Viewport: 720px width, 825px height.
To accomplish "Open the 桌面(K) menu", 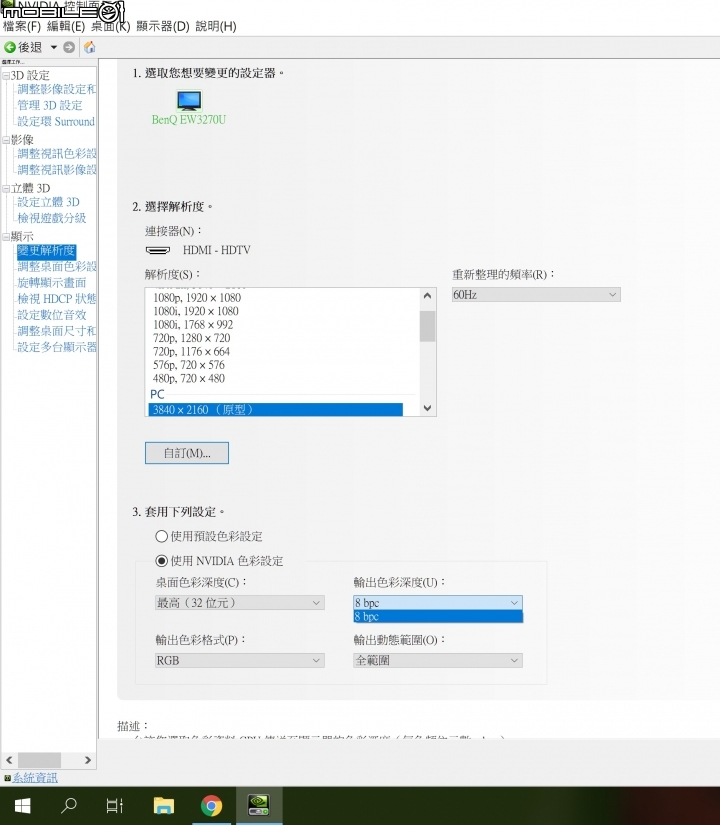I will click(111, 26).
